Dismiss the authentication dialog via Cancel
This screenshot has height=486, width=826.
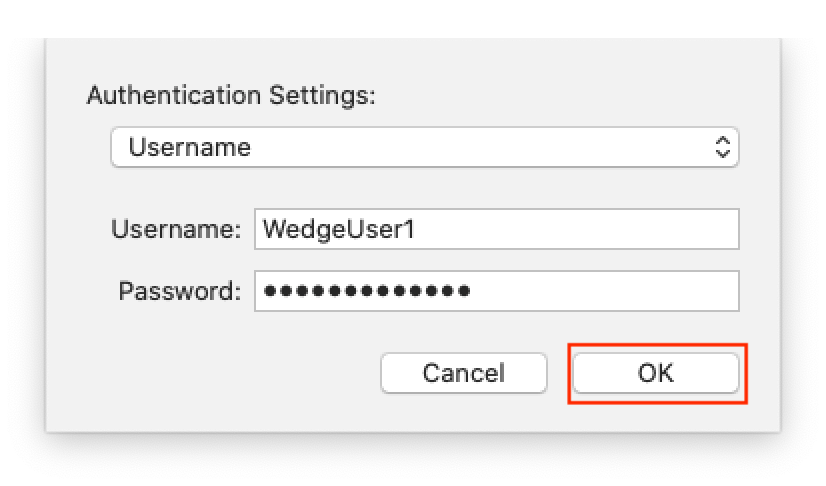tap(463, 373)
